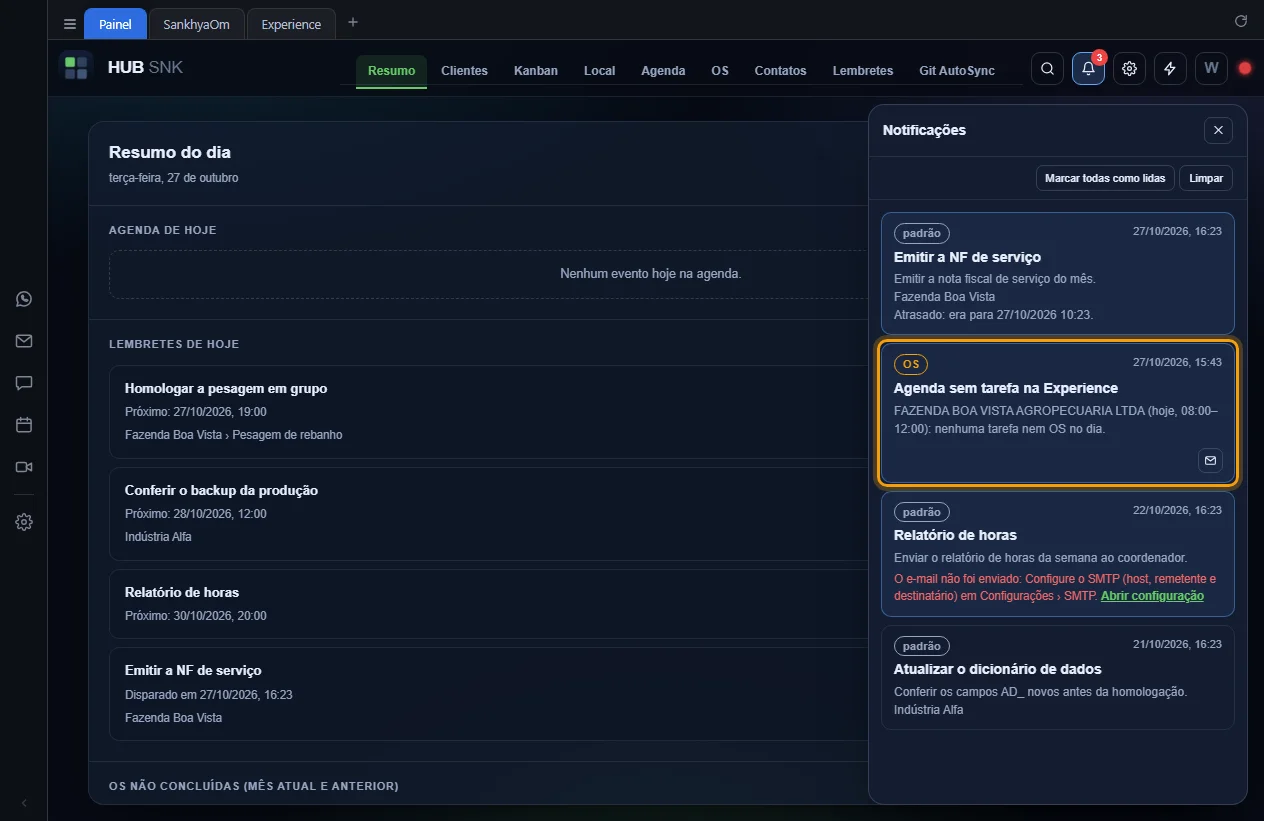Open the Agenda sem tarefa na Experience notification

1058,413
